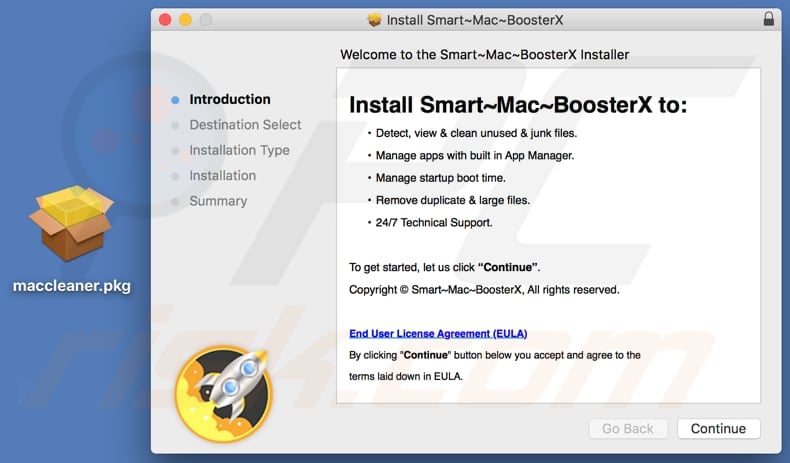Close the installer with the red button
This screenshot has height=463, width=790.
point(165,20)
